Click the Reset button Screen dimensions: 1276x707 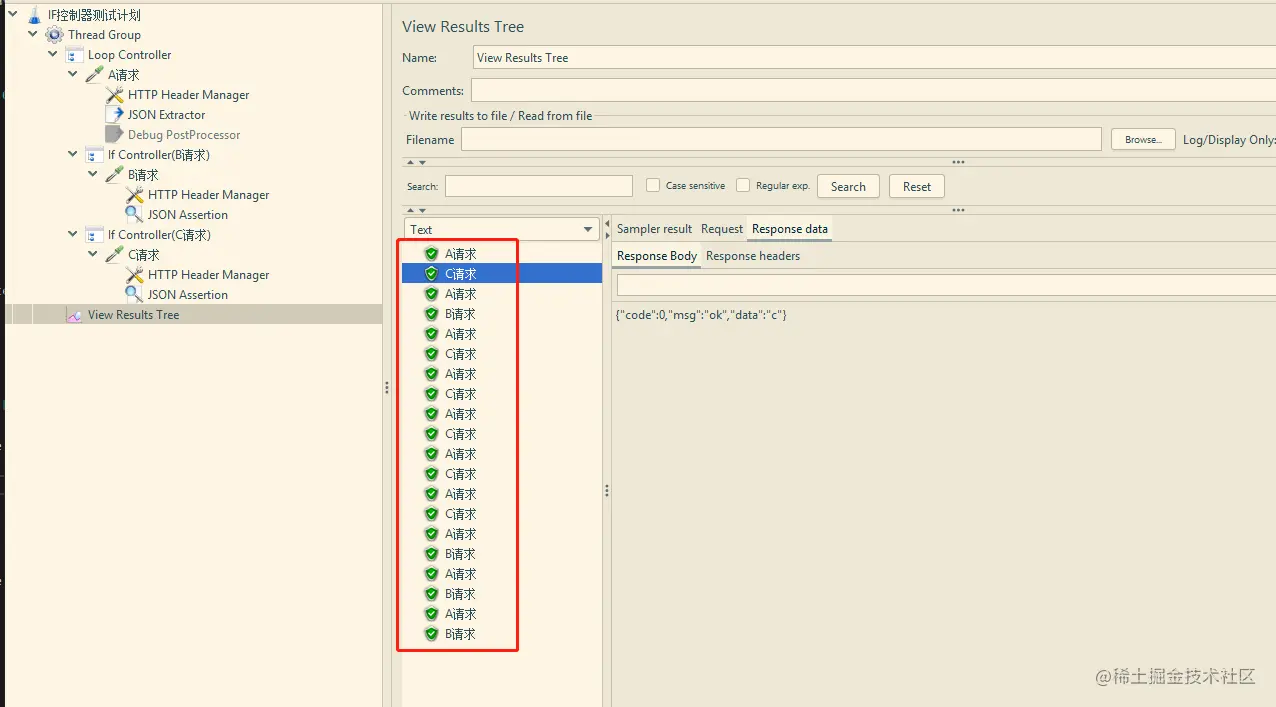tap(917, 186)
